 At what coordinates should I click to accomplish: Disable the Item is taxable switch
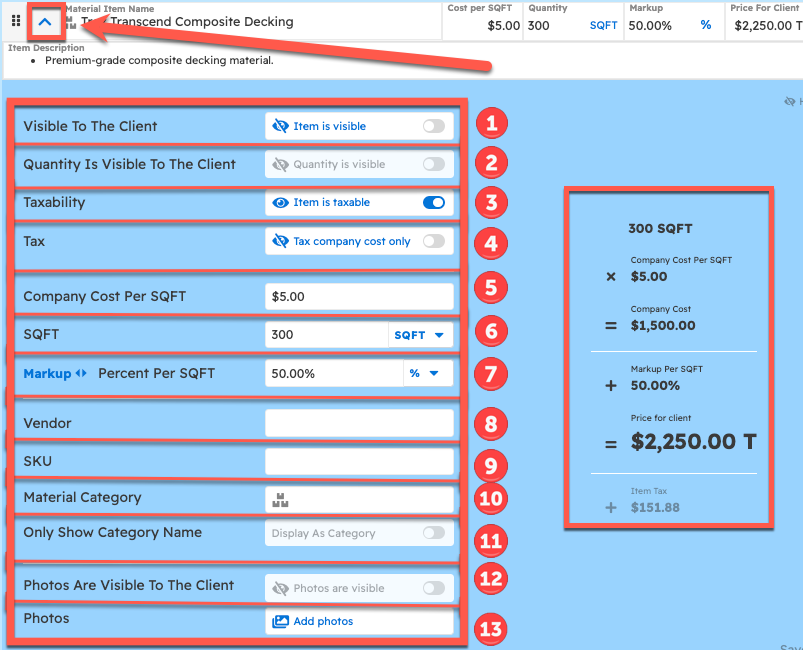[x=433, y=203]
